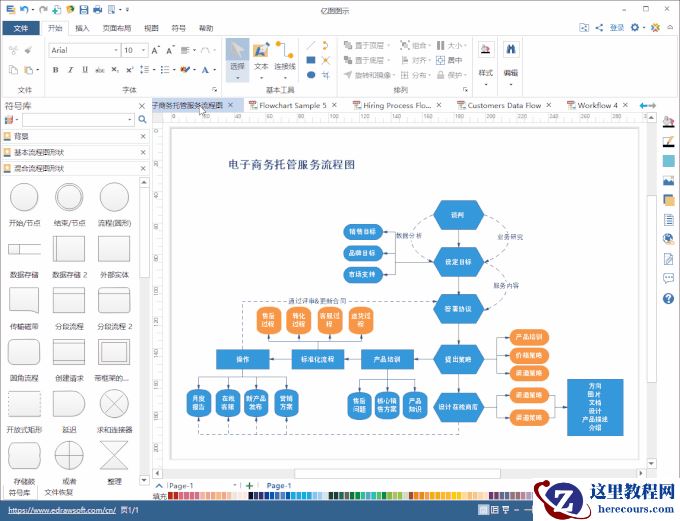Switch to the View ribbon tab

click(151, 28)
